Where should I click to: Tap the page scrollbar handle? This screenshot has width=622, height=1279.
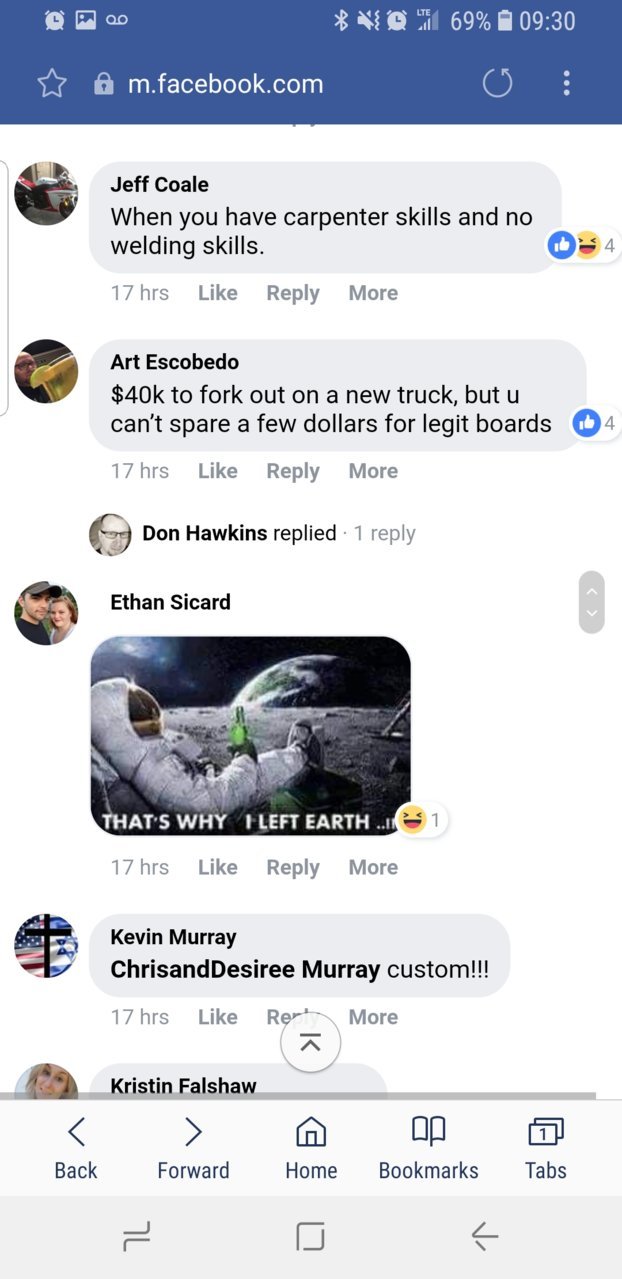point(592,602)
